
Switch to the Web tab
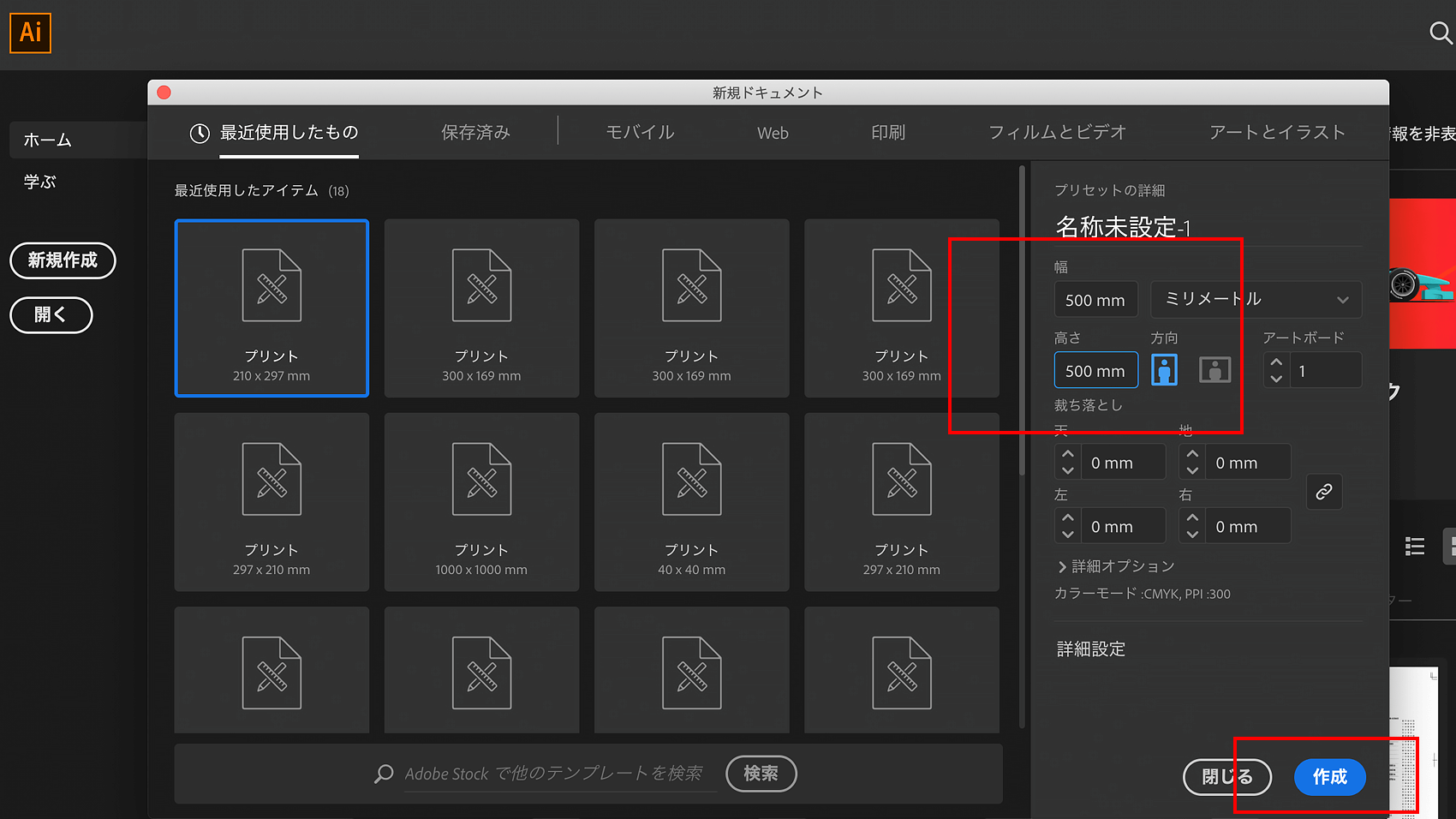(x=772, y=132)
